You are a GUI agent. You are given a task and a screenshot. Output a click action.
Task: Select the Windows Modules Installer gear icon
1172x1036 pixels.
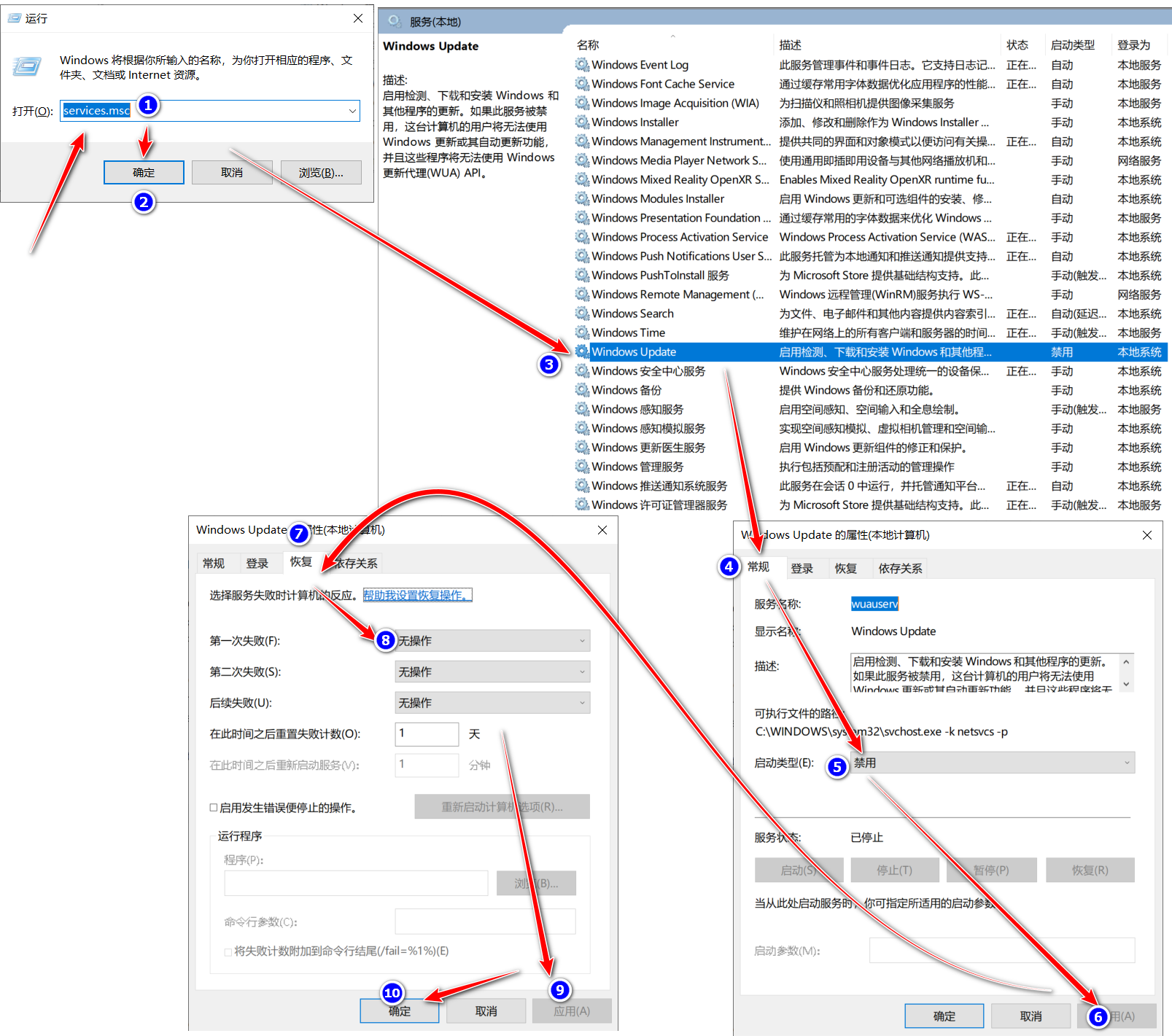point(582,199)
